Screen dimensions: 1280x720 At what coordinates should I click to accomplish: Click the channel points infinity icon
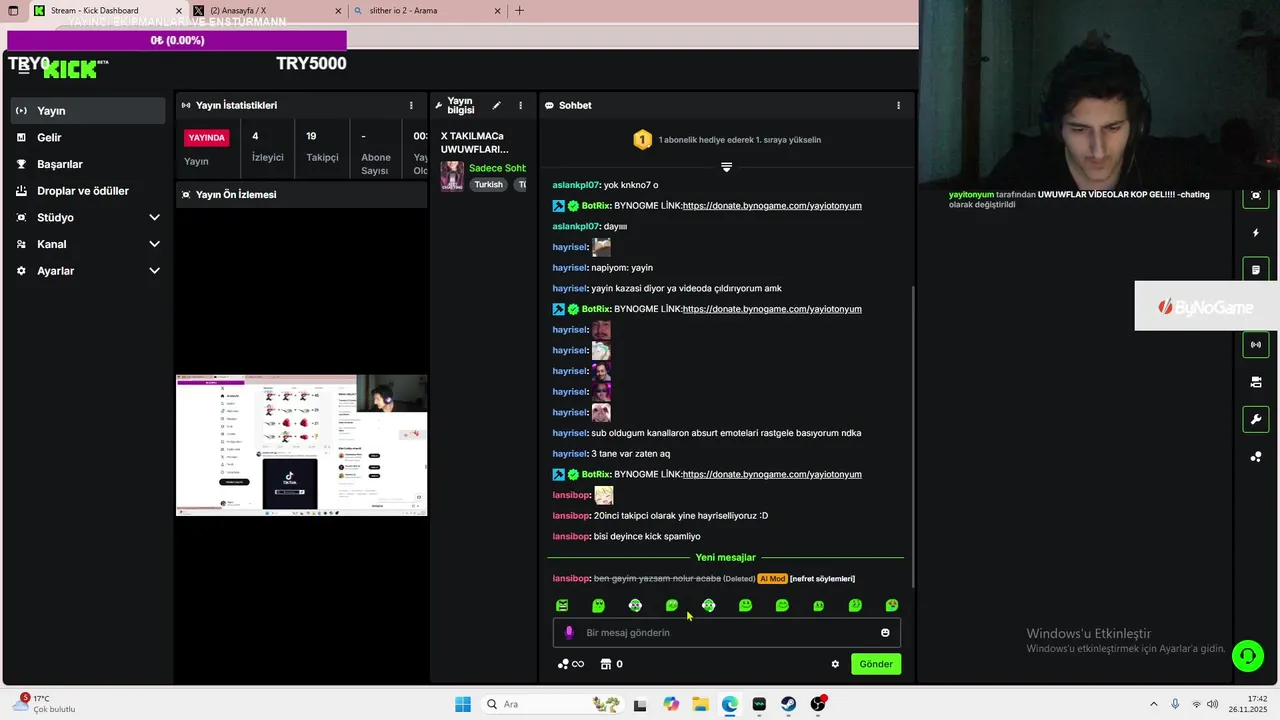coord(571,664)
